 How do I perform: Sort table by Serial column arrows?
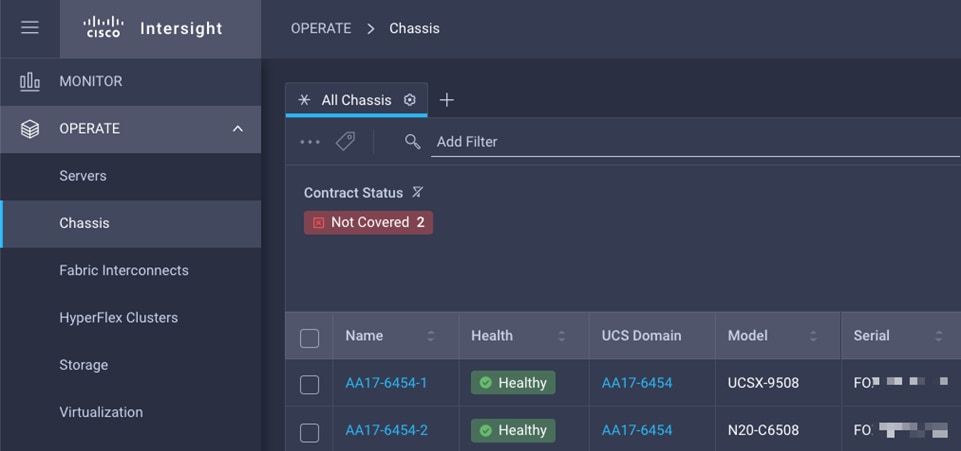pos(938,336)
